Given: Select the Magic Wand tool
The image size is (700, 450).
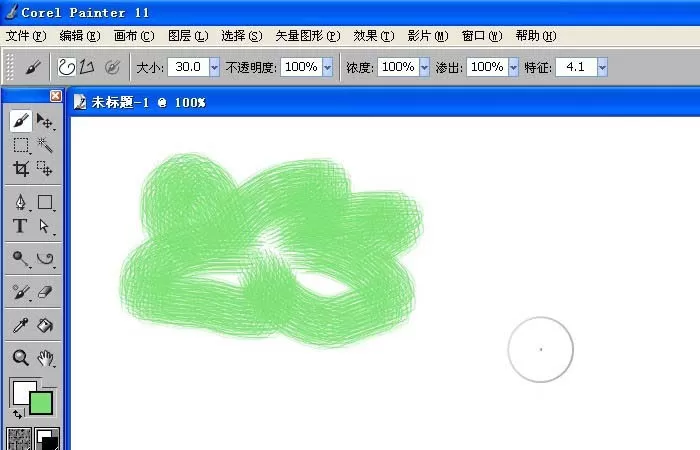Looking at the screenshot, I should tap(45, 145).
